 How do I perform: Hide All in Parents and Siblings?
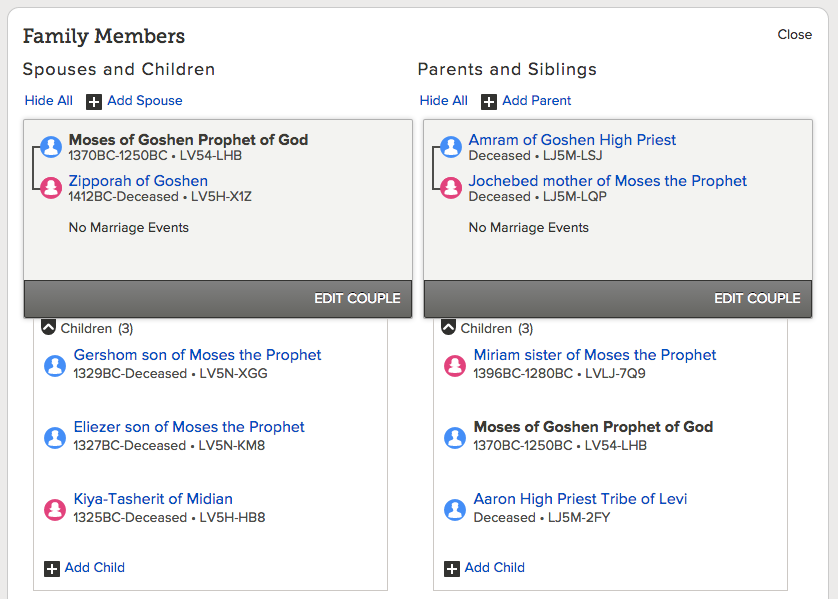[444, 100]
